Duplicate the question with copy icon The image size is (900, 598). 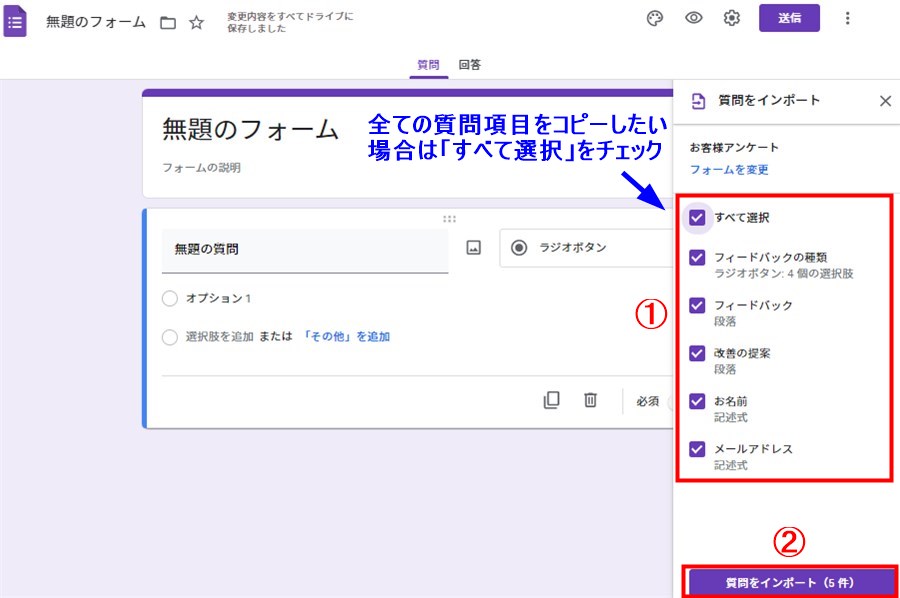pos(551,400)
